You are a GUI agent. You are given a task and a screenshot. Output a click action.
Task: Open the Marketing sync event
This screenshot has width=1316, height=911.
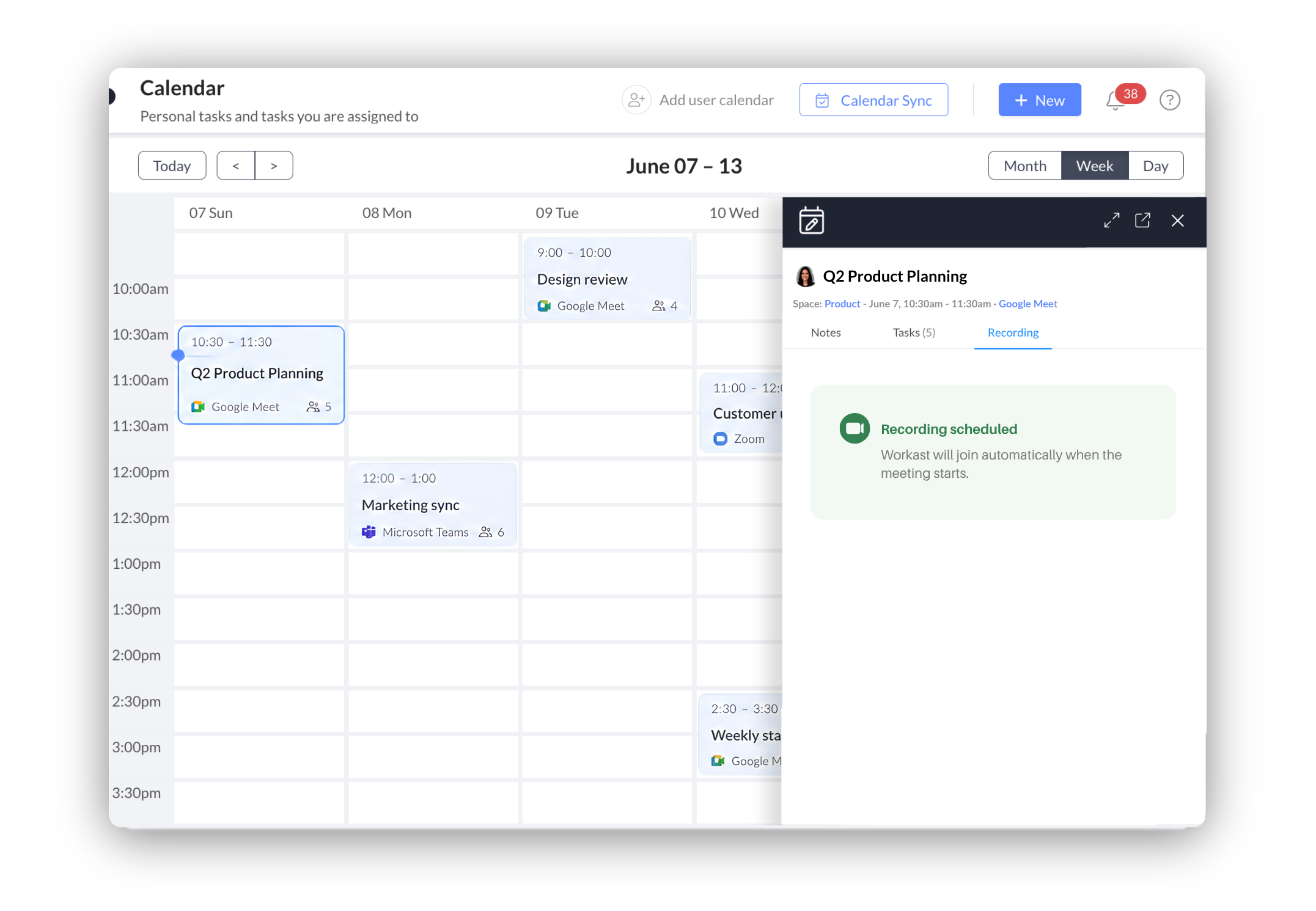(433, 504)
